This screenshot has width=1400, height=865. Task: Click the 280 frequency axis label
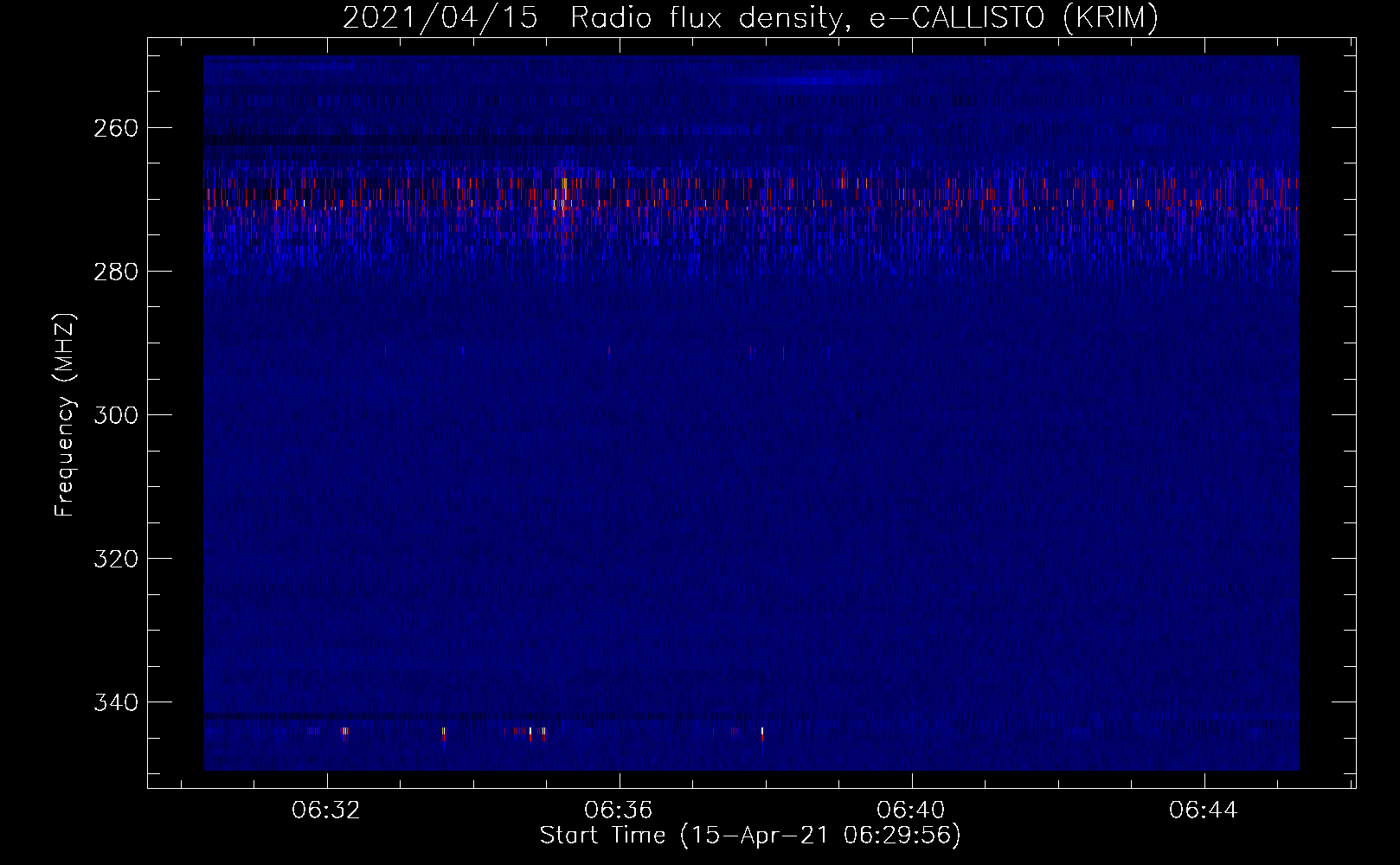coord(115,272)
